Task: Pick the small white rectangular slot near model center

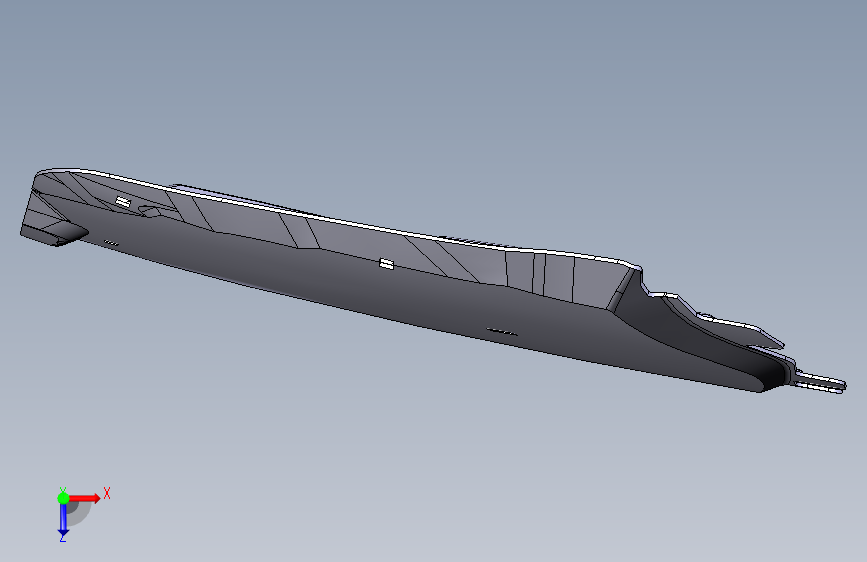Action: point(387,264)
